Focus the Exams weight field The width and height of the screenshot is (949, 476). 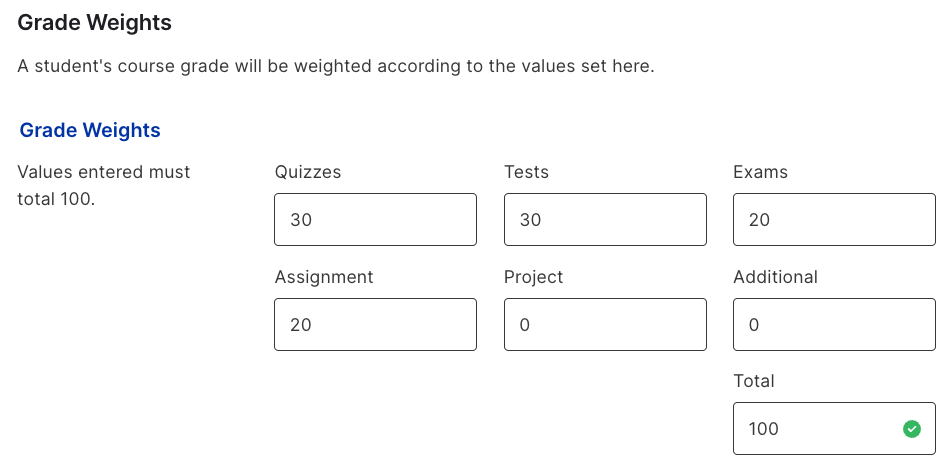834,219
